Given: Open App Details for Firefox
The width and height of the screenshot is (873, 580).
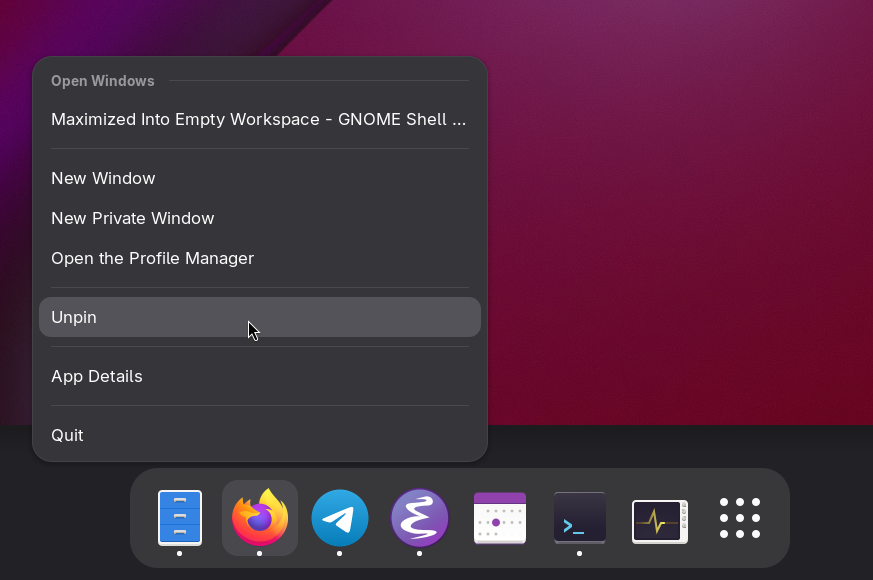Looking at the screenshot, I should 97,376.
